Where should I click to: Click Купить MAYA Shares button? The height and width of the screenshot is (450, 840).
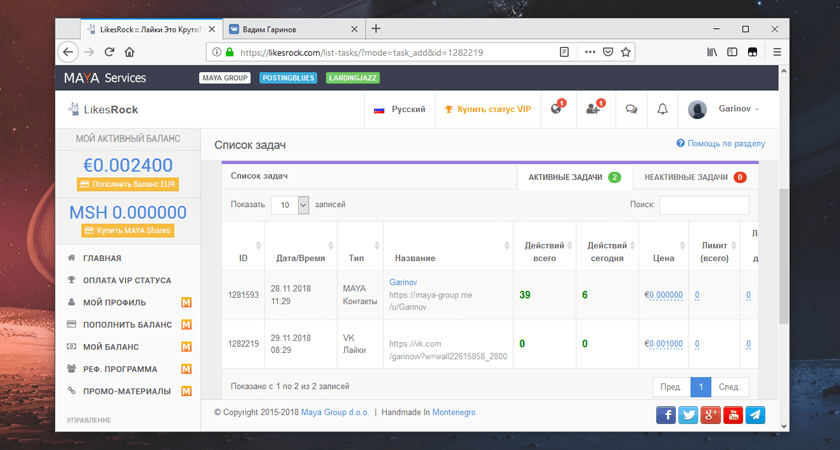pyautogui.click(x=128, y=230)
